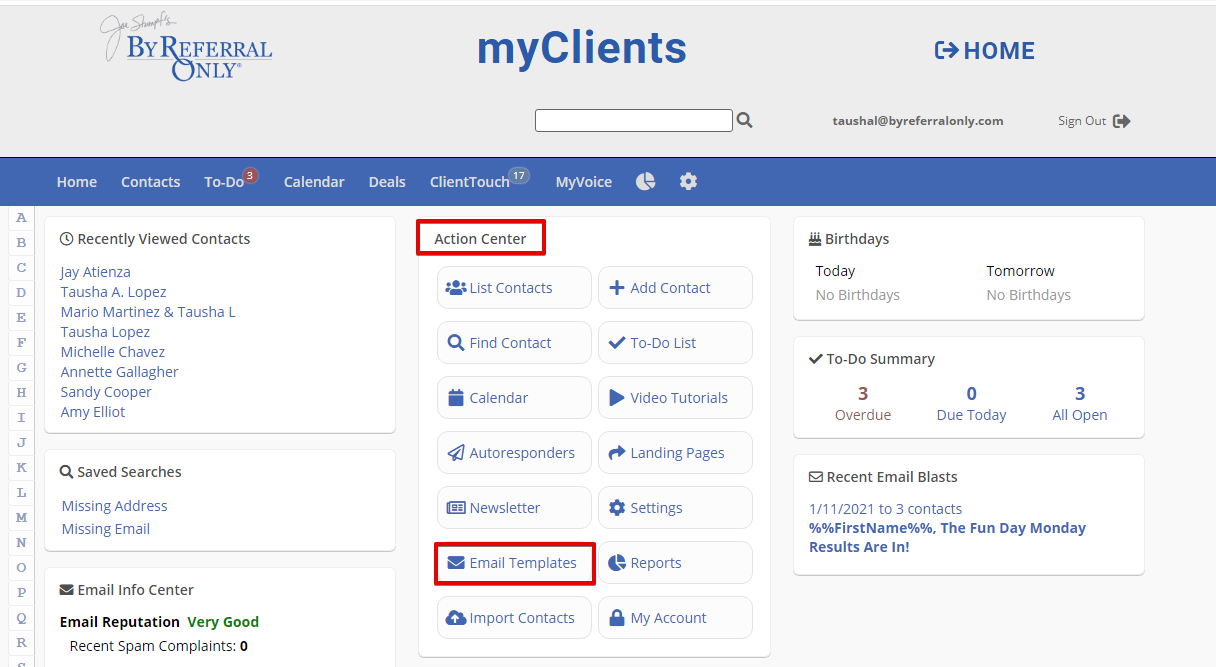The height and width of the screenshot is (667, 1216).
Task: Filter contacts by letter P
Action: (22, 593)
